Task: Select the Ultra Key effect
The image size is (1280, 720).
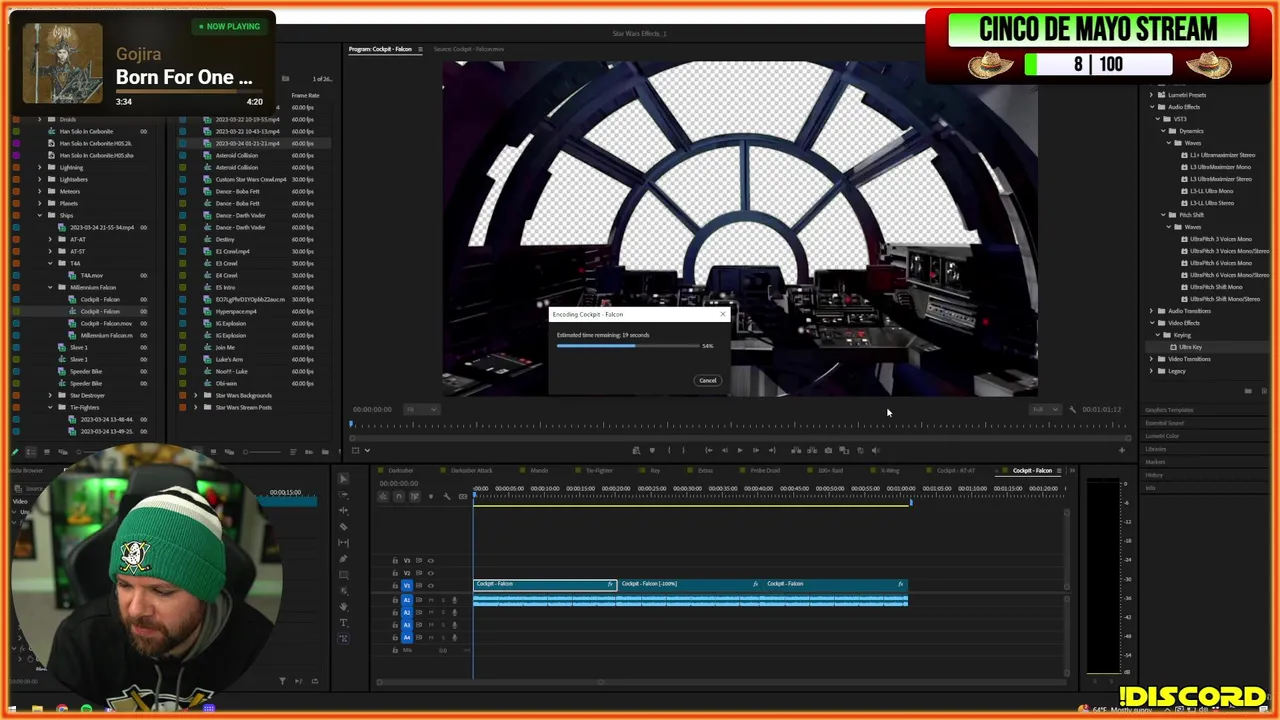Action: click(1192, 347)
